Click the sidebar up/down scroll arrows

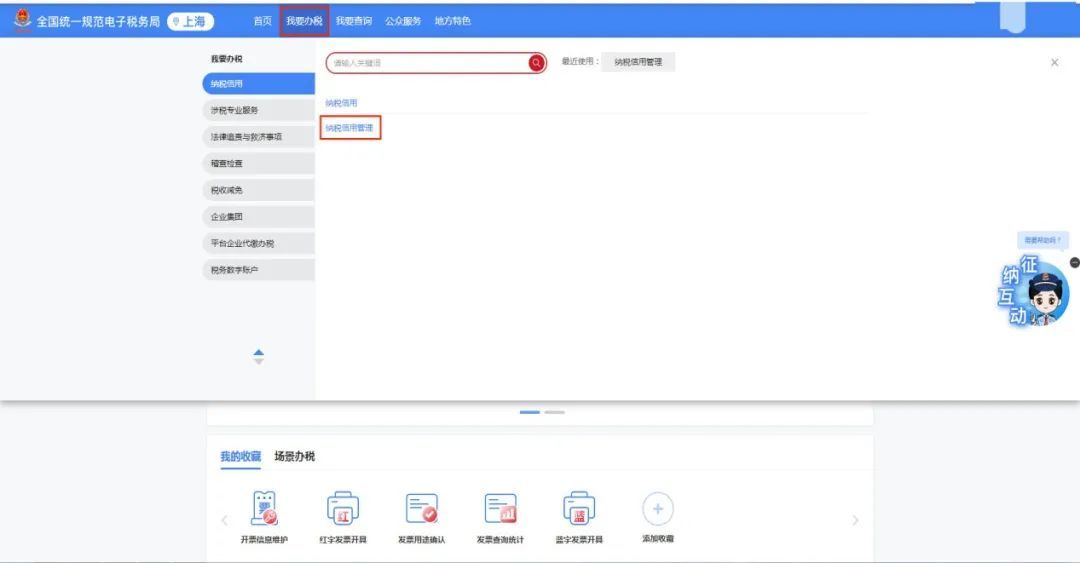point(259,356)
